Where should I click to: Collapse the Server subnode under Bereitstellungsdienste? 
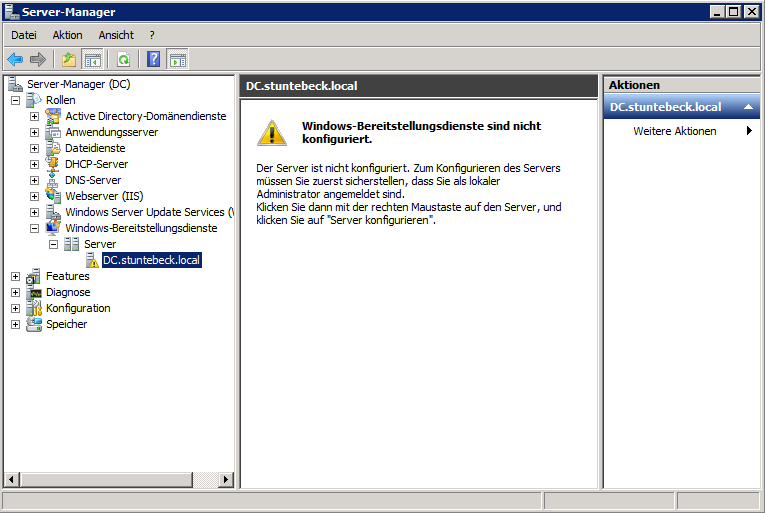coord(53,244)
